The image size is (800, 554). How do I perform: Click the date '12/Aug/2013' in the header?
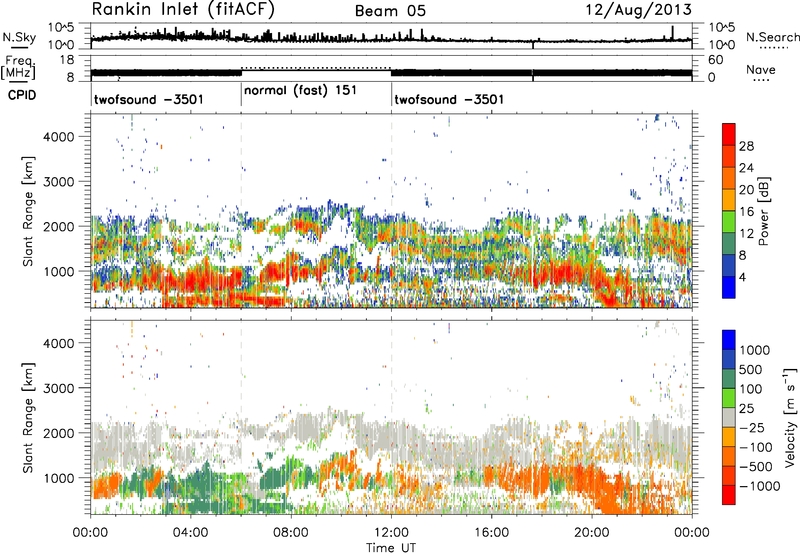click(x=638, y=10)
